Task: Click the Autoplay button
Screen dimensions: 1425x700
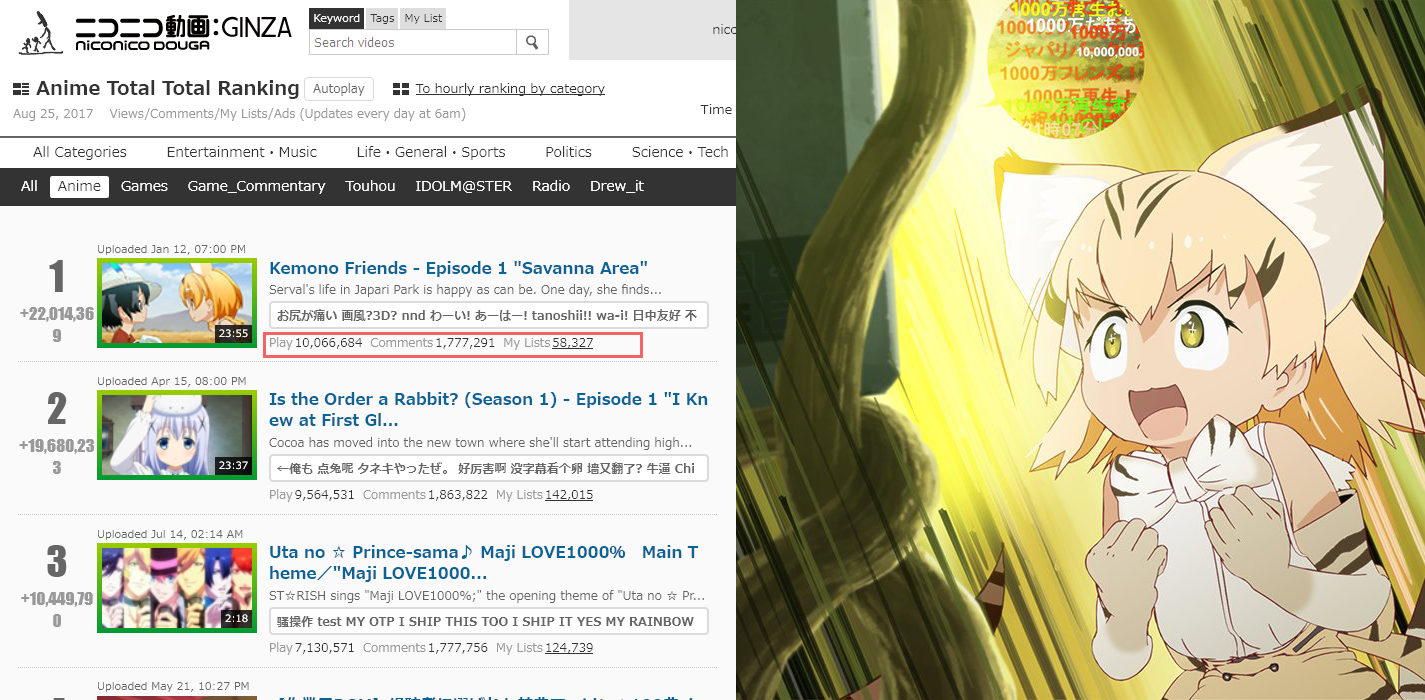Action: pos(338,89)
